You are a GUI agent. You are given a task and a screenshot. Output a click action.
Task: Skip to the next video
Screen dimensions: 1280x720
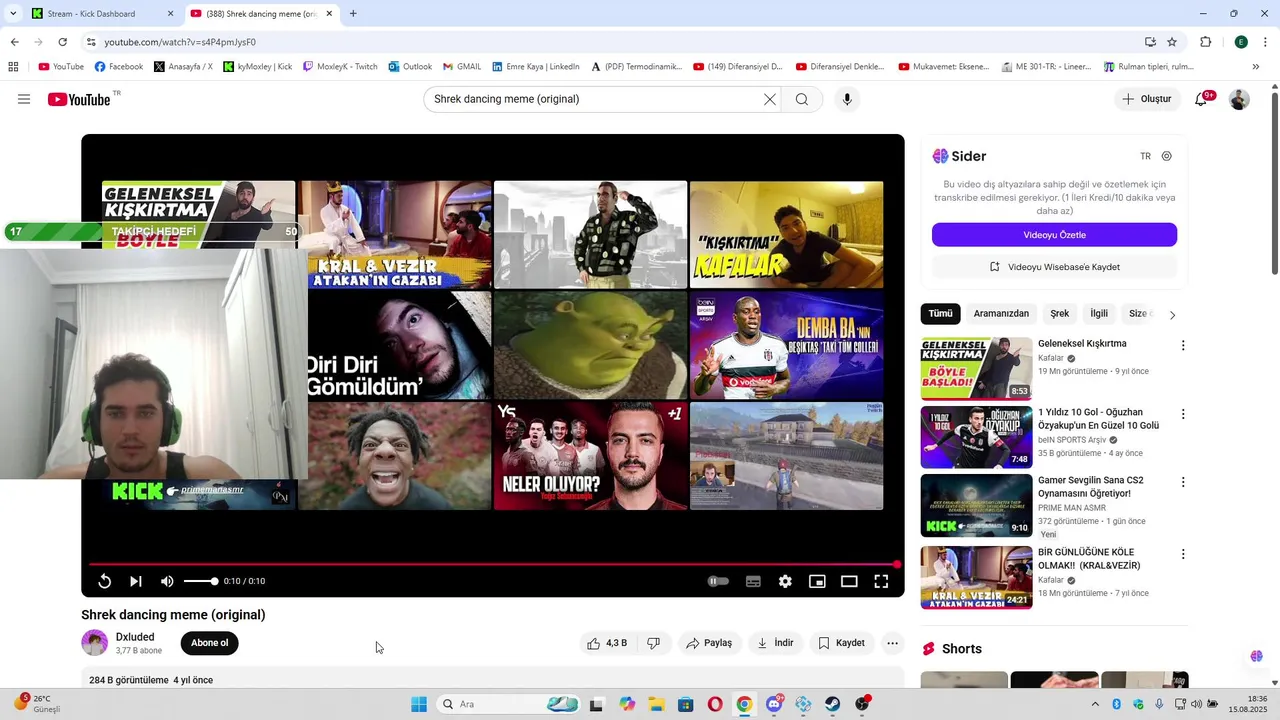[136, 581]
